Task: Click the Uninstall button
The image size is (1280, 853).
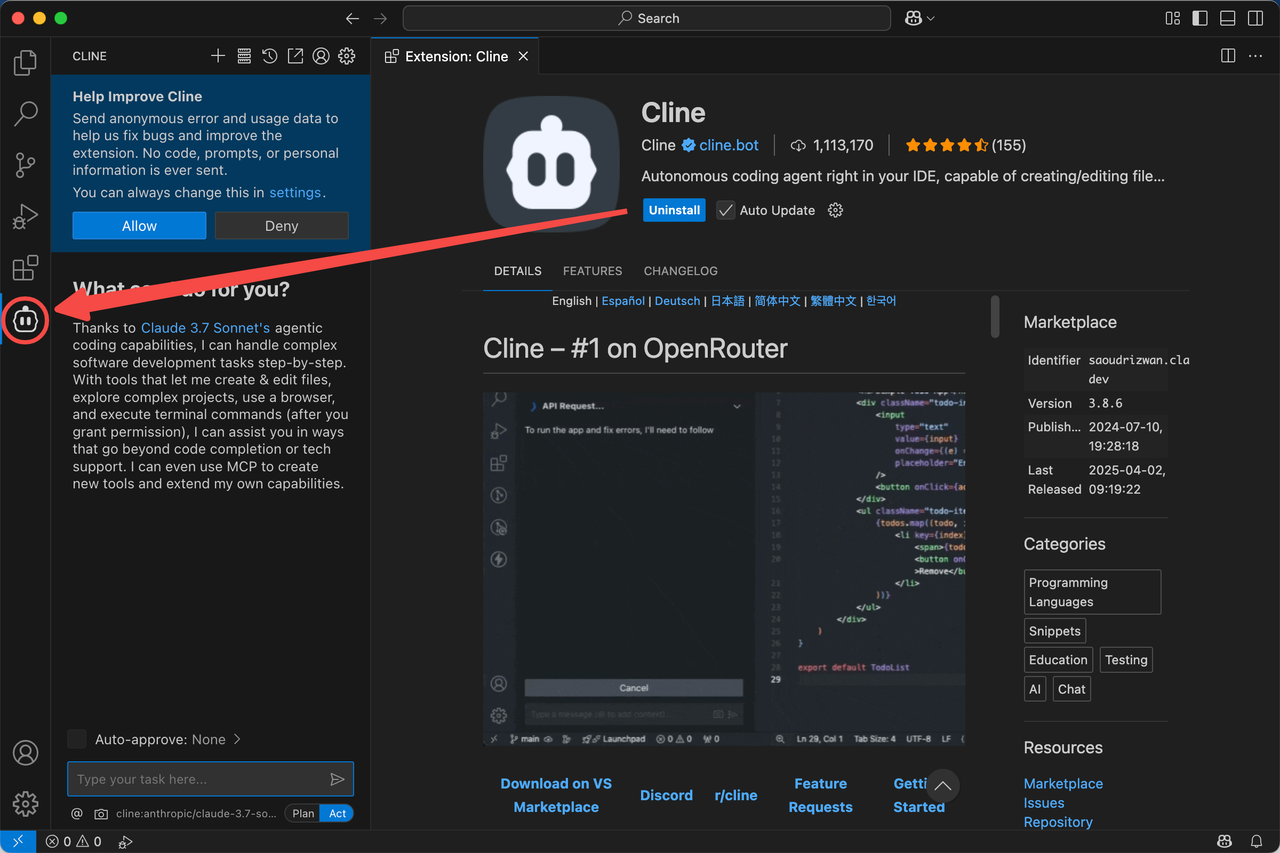Action: coord(674,210)
